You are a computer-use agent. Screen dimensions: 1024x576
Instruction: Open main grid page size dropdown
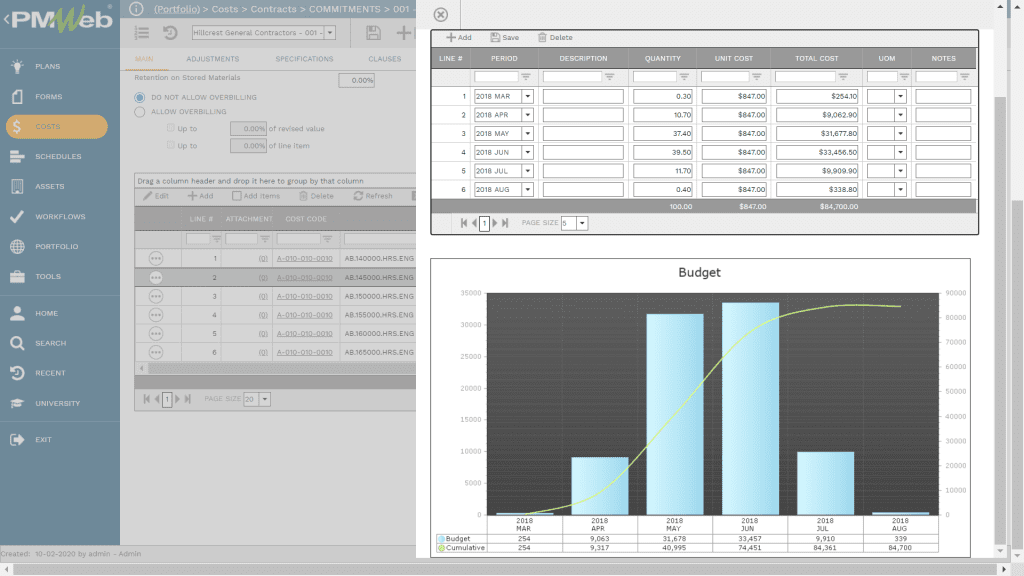(x=264, y=399)
